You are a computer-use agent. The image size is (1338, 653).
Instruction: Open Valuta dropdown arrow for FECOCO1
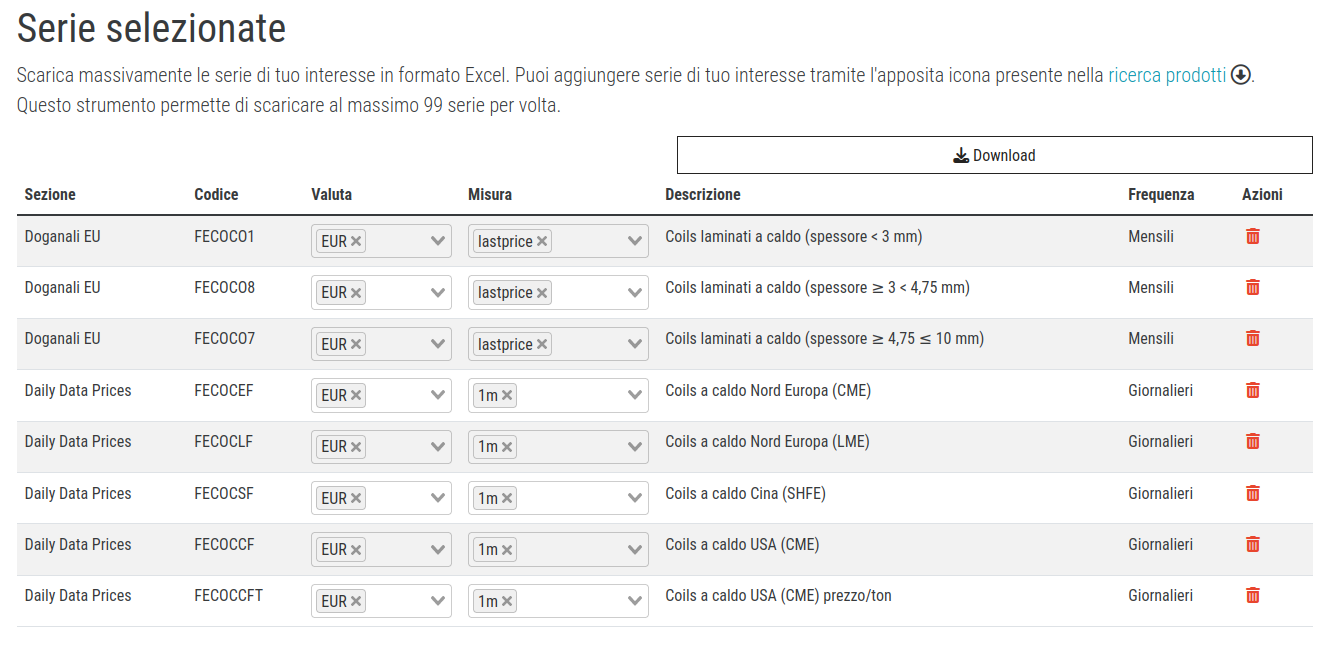tap(438, 241)
